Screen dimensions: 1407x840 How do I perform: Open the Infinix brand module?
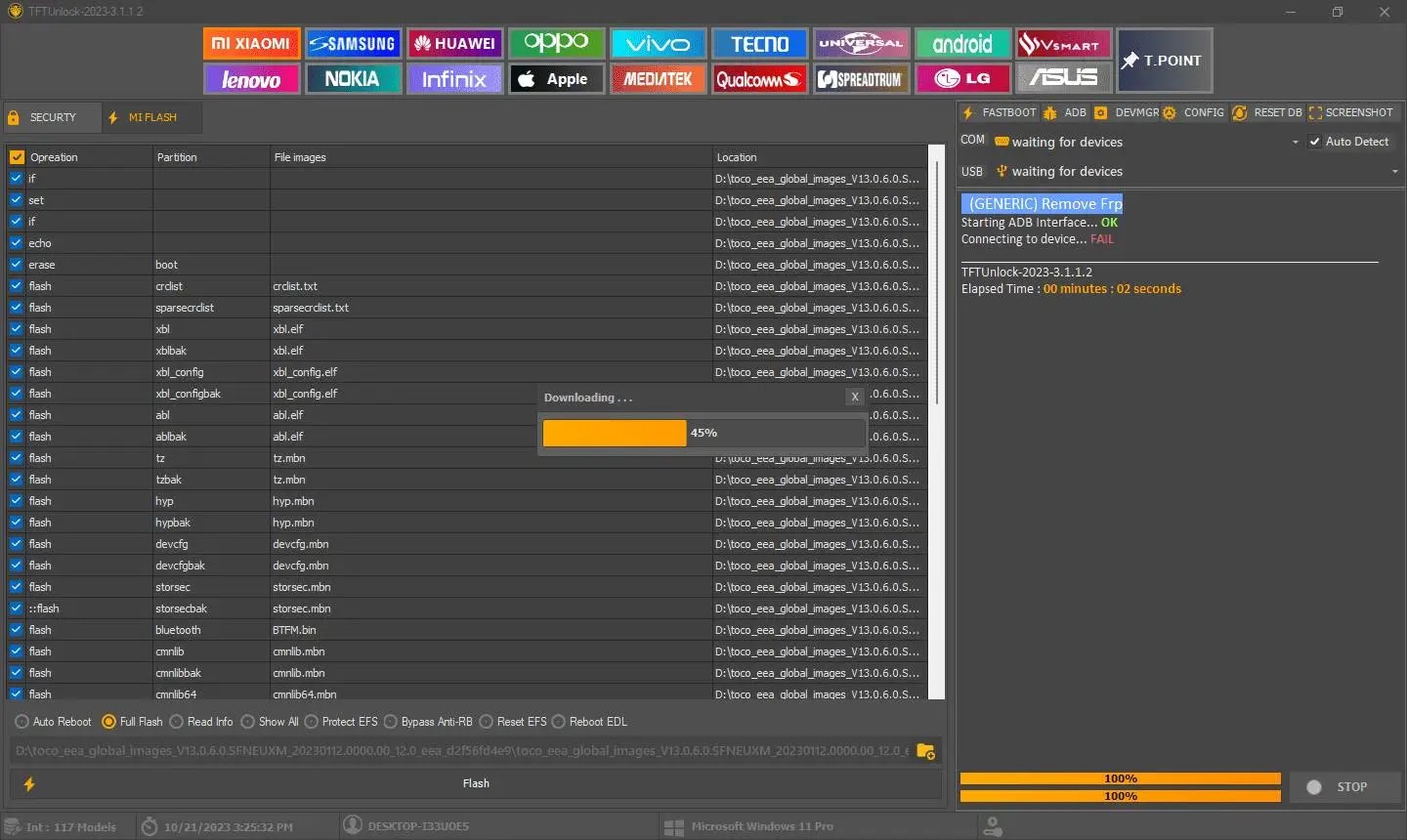pyautogui.click(x=454, y=79)
